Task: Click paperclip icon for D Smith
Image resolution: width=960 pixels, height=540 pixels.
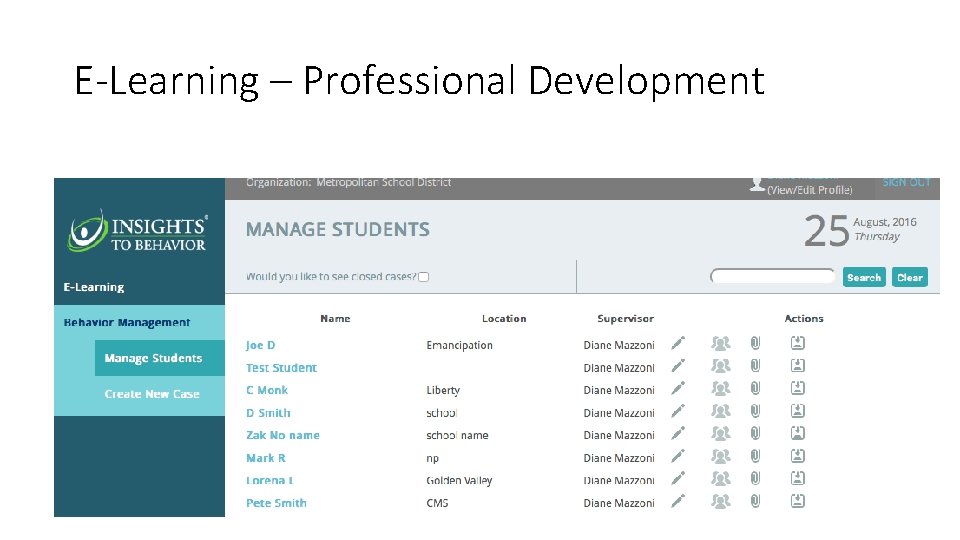Action: [756, 411]
